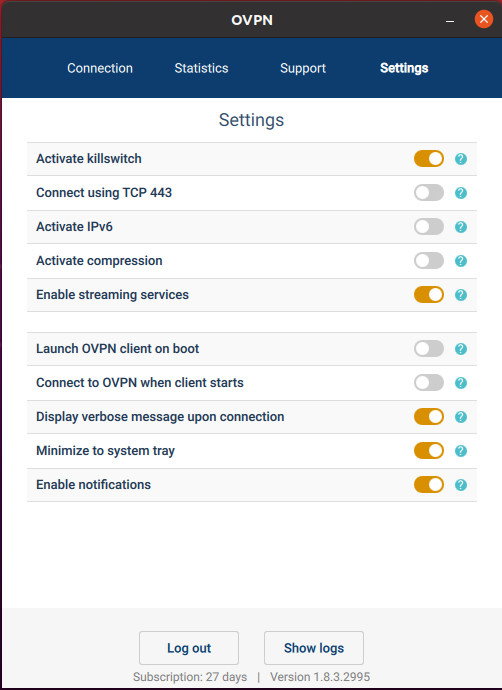The width and height of the screenshot is (502, 690).
Task: Open the Statistics tab
Action: 202,68
